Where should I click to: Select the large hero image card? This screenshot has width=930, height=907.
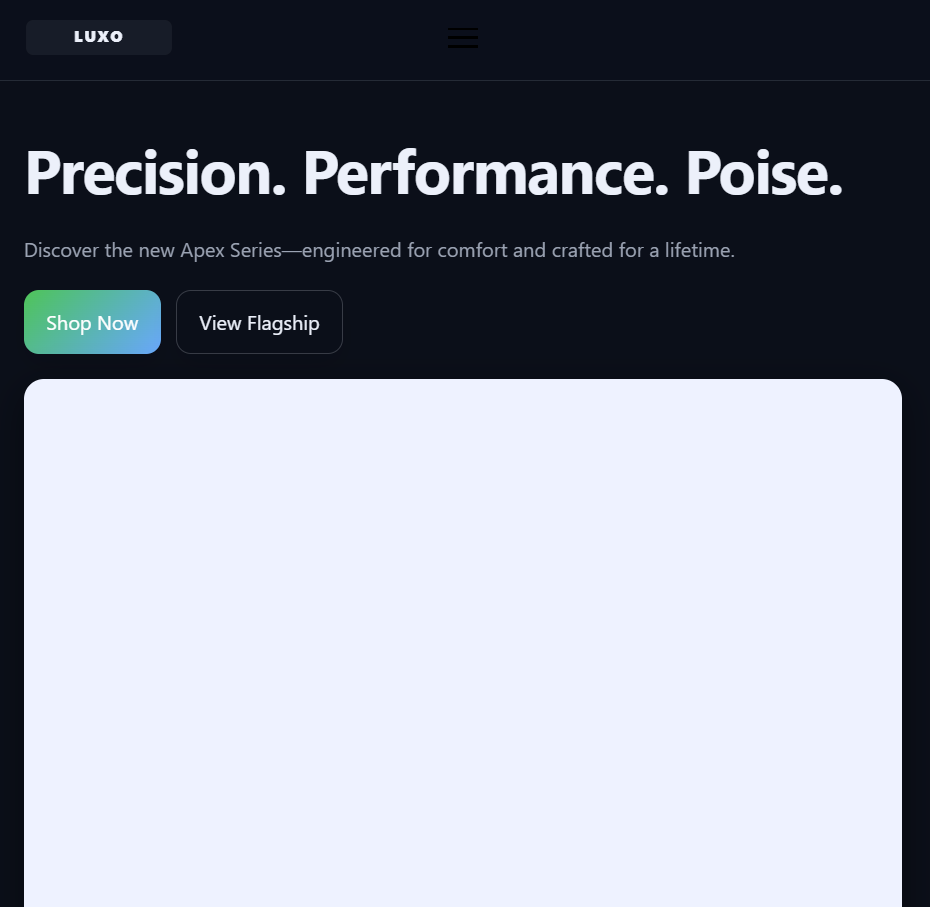pyautogui.click(x=463, y=643)
